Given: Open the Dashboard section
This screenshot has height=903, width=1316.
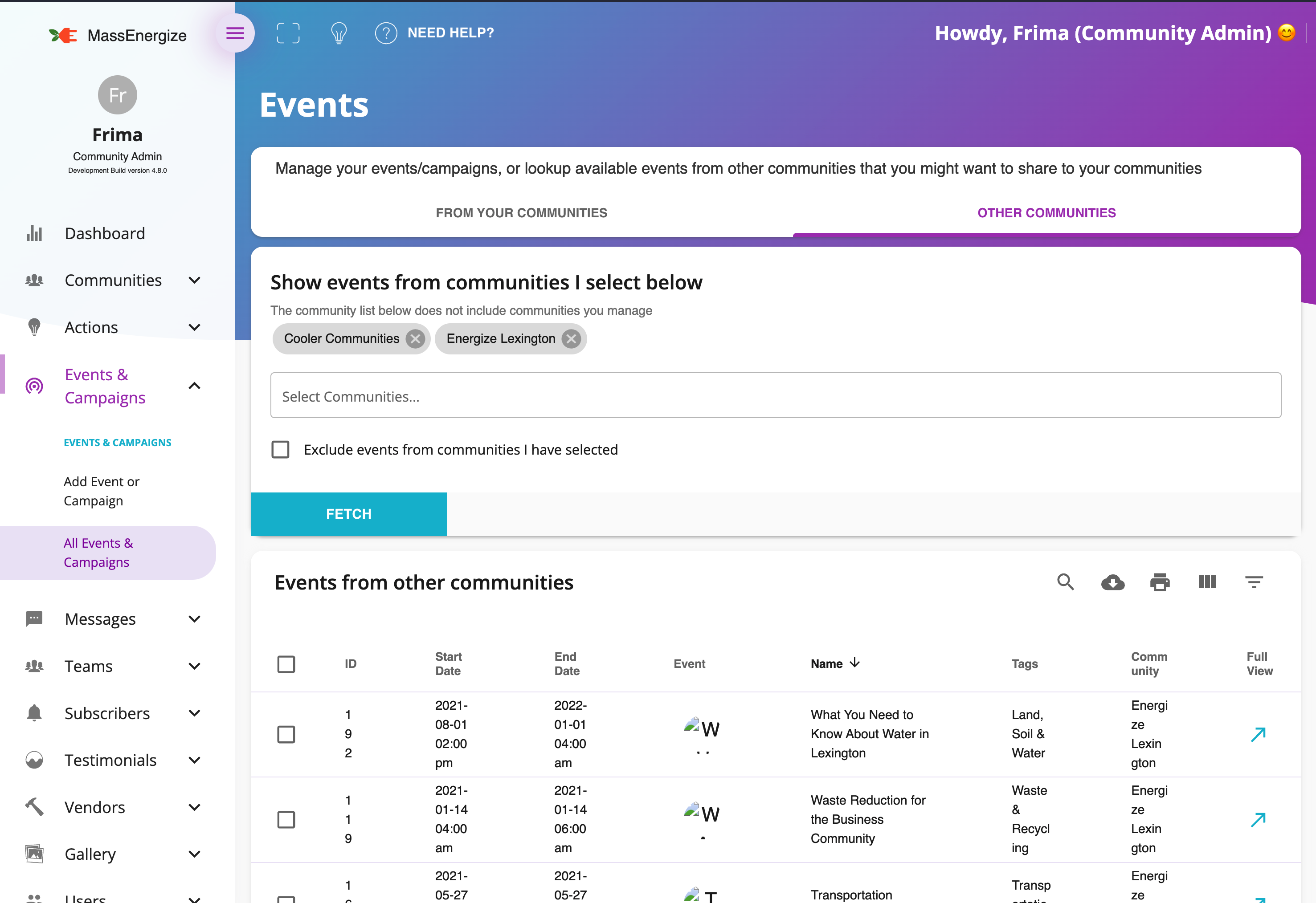Looking at the screenshot, I should pyautogui.click(x=105, y=233).
